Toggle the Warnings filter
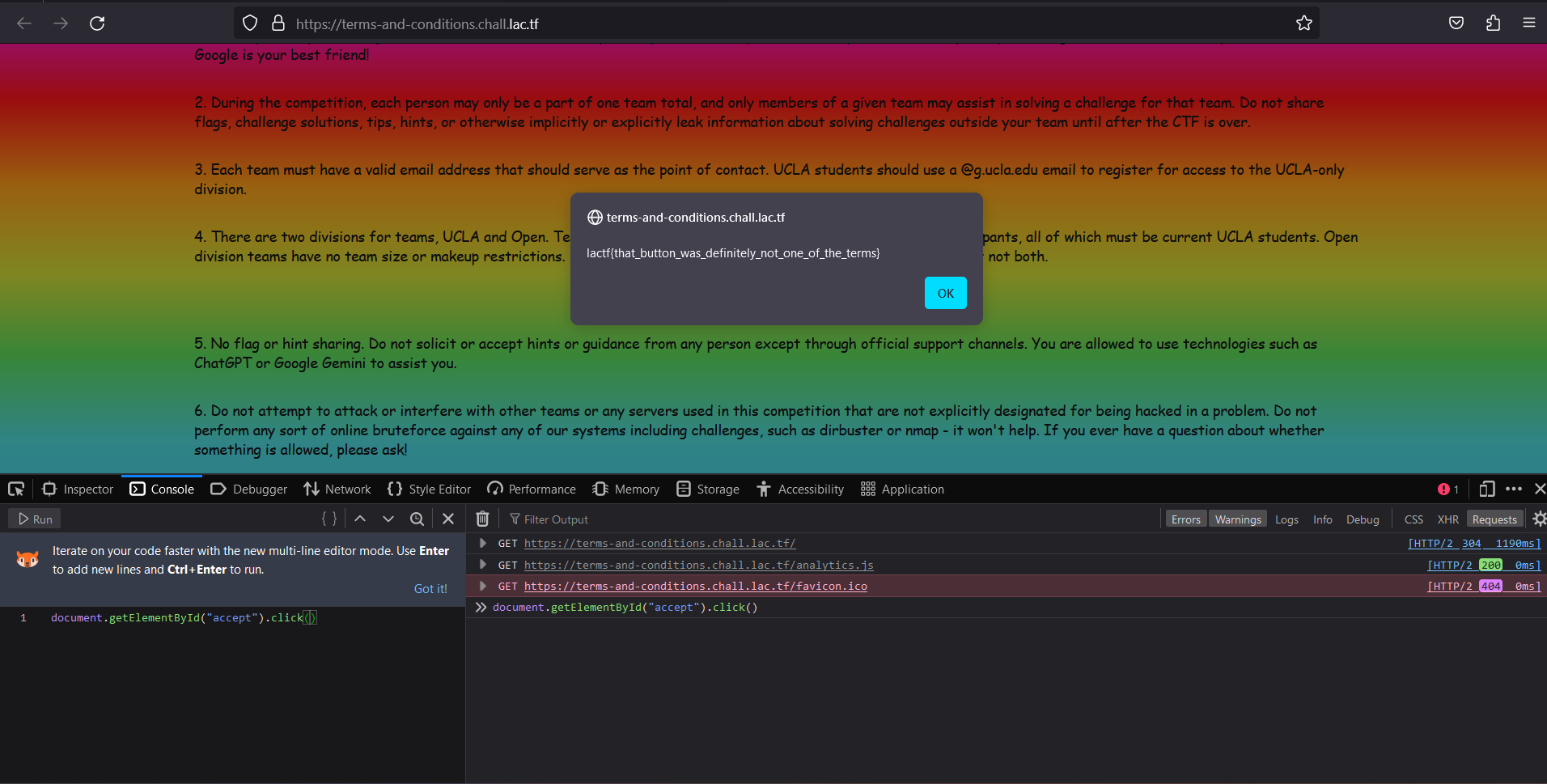1547x784 pixels. (1237, 519)
